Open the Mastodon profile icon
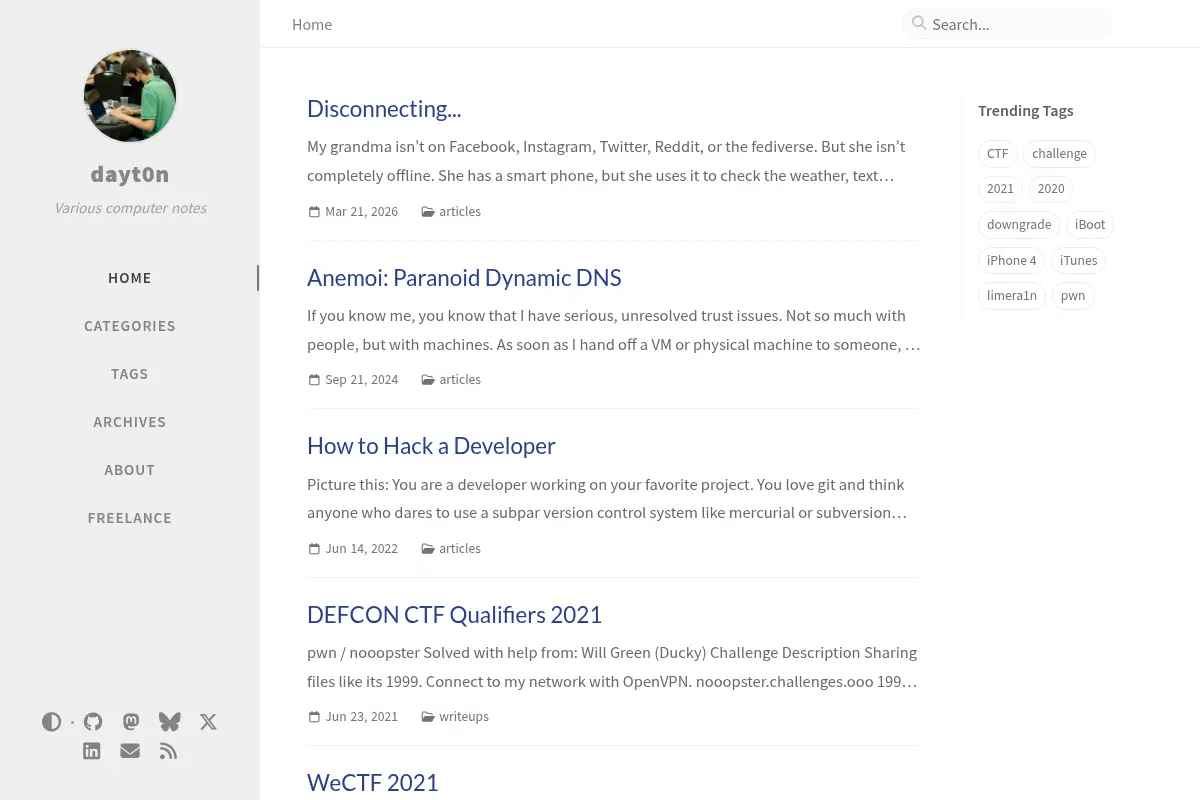Image resolution: width=1200 pixels, height=800 pixels. click(x=131, y=722)
